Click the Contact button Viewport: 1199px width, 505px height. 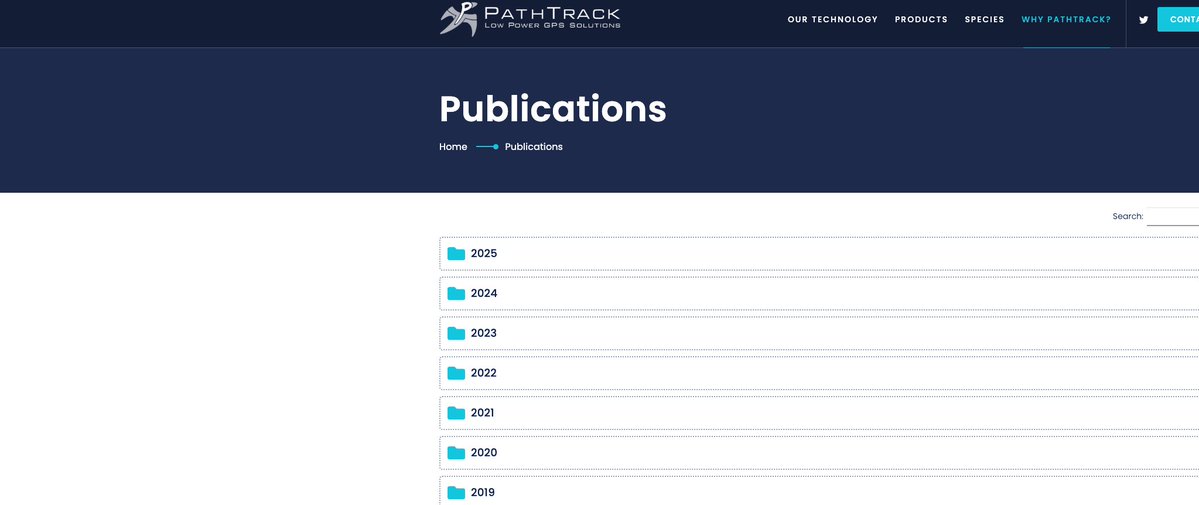point(1178,19)
